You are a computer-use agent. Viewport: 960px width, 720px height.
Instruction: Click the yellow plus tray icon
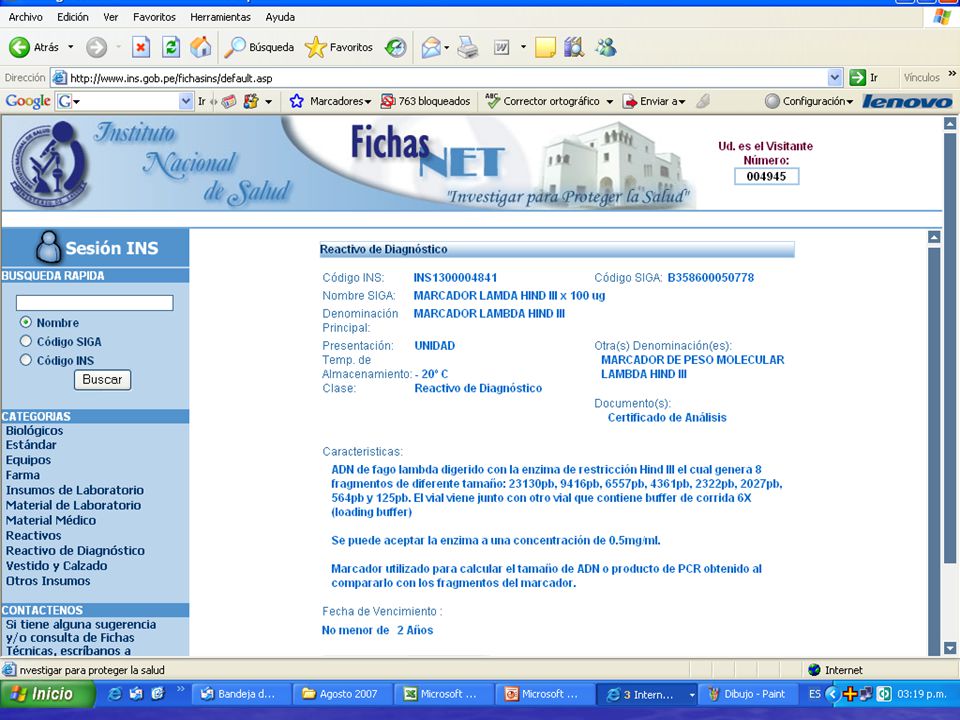click(850, 694)
